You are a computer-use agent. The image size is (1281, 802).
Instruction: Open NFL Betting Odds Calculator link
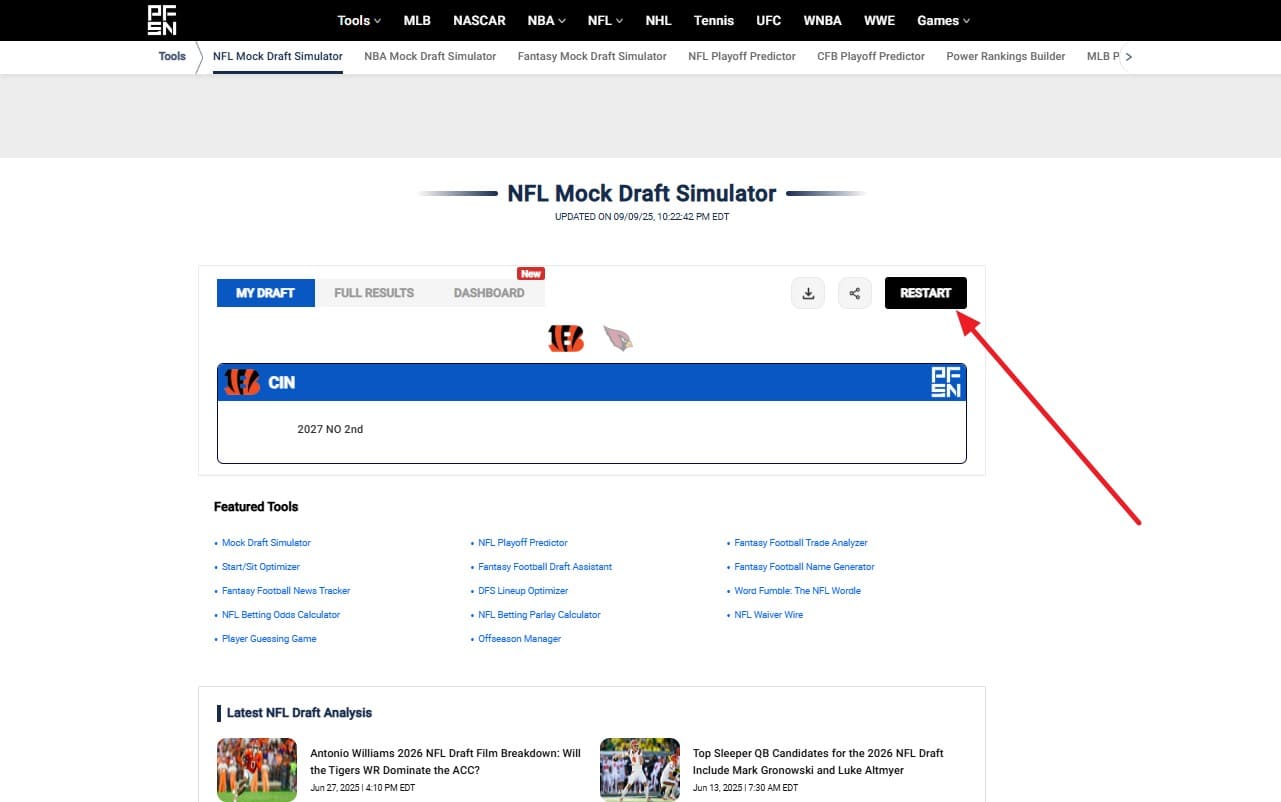pyautogui.click(x=281, y=615)
